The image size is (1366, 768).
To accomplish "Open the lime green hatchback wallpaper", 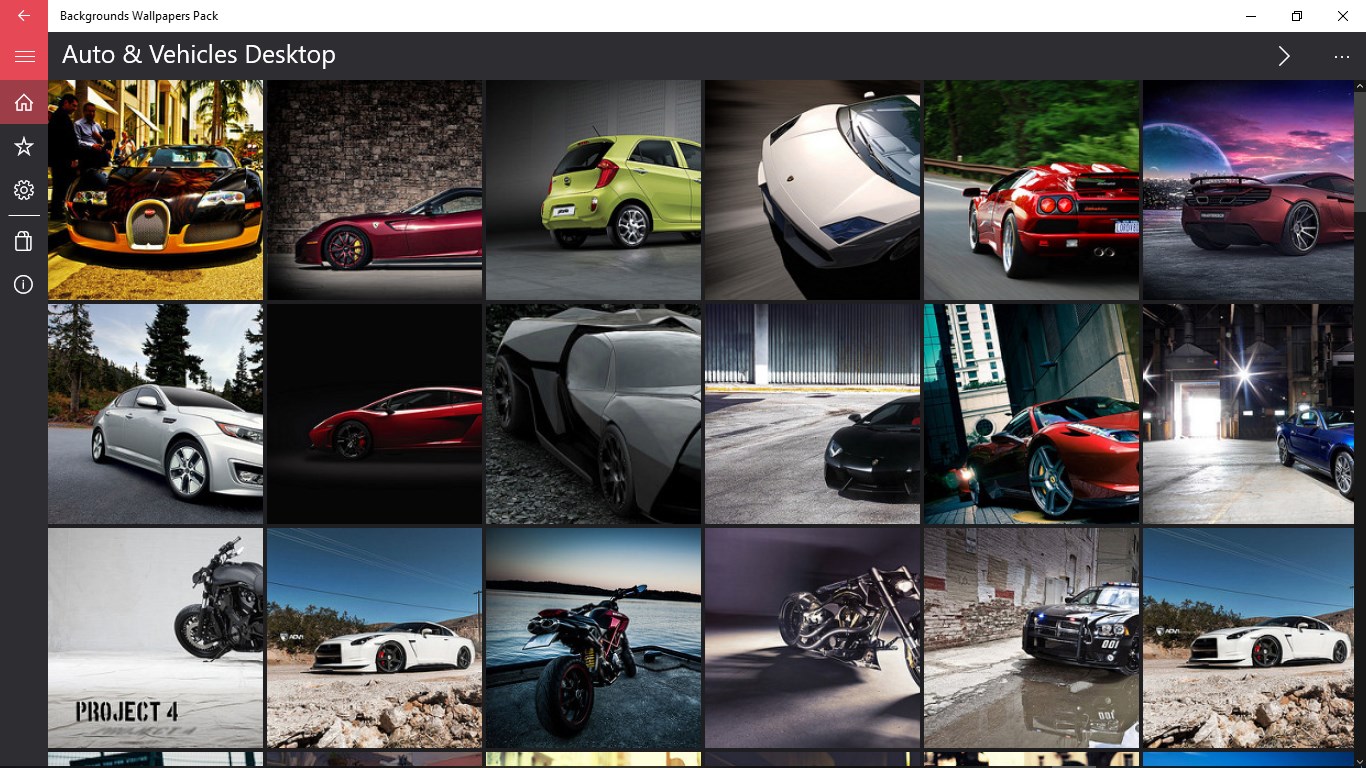I will pos(594,190).
